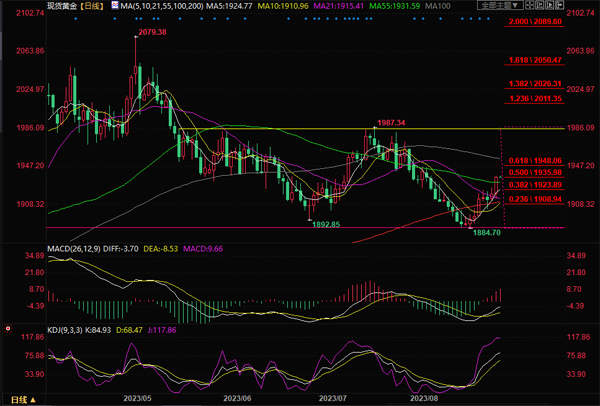Click the 2023/07 date on time axis
The height and width of the screenshot is (406, 600).
pos(331,396)
